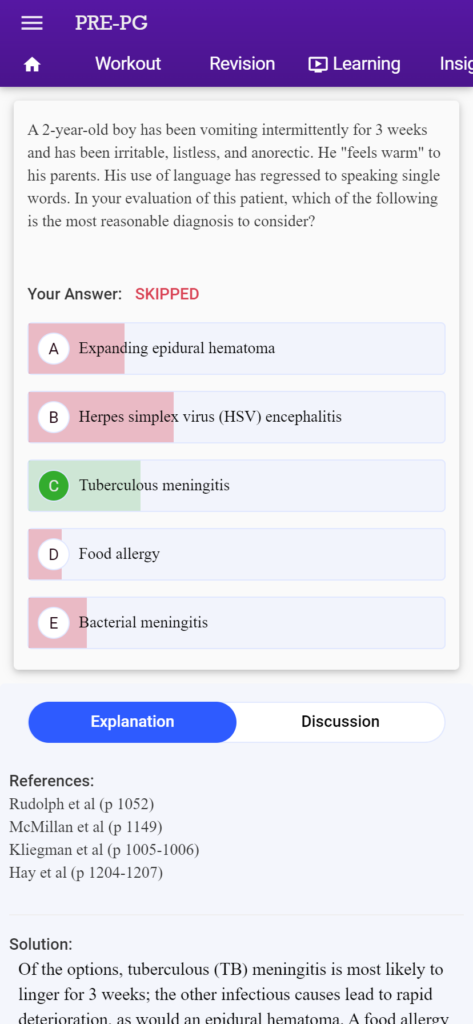The image size is (473, 1024).
Task: Choose the Bacterial meningitis answer
Action: click(236, 623)
